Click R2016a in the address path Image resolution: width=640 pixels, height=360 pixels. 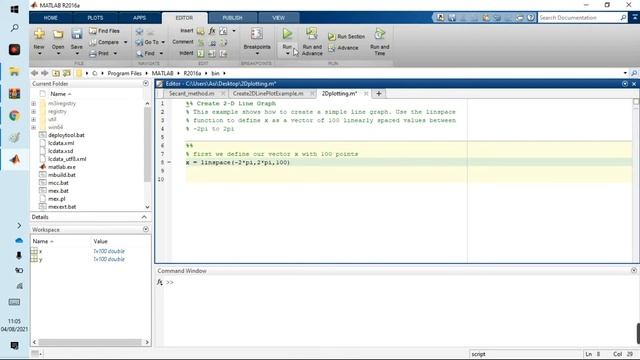click(x=192, y=73)
